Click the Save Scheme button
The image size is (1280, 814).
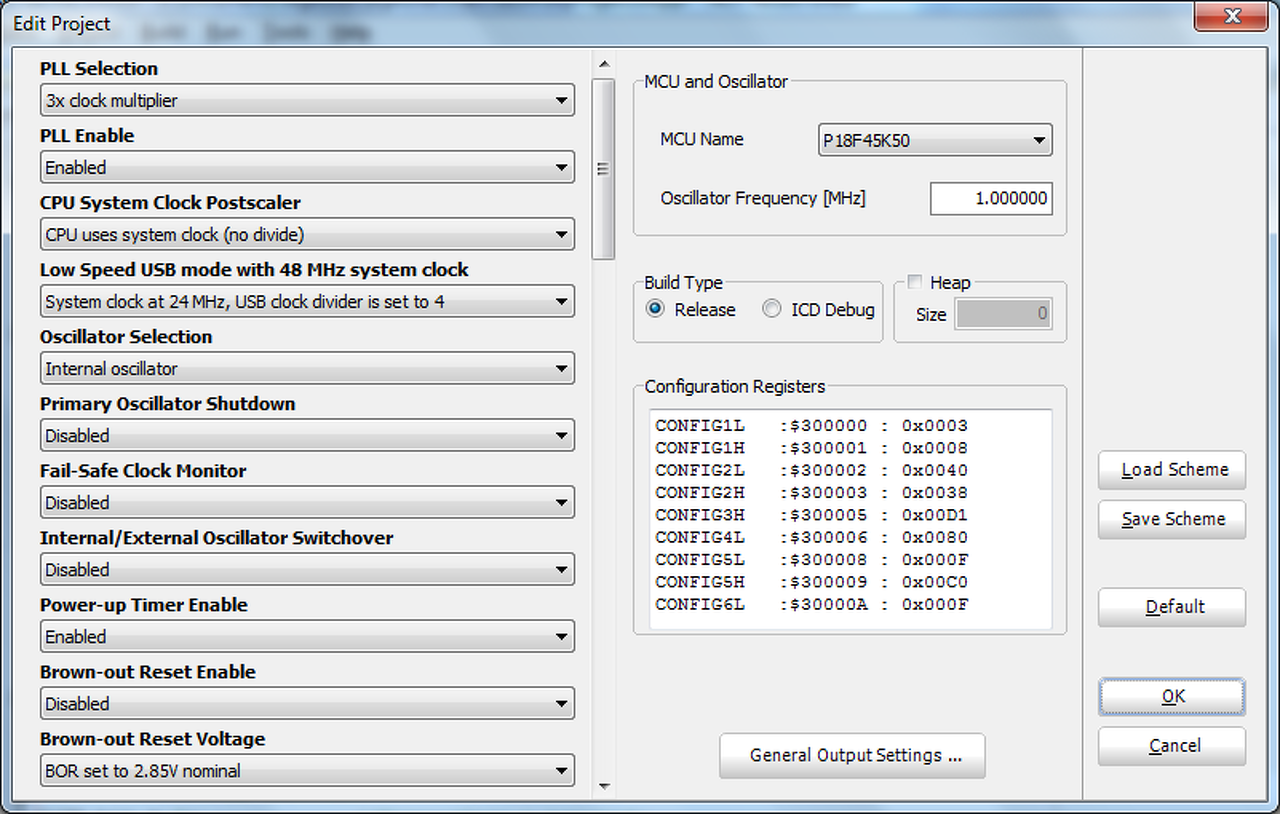tap(1172, 520)
